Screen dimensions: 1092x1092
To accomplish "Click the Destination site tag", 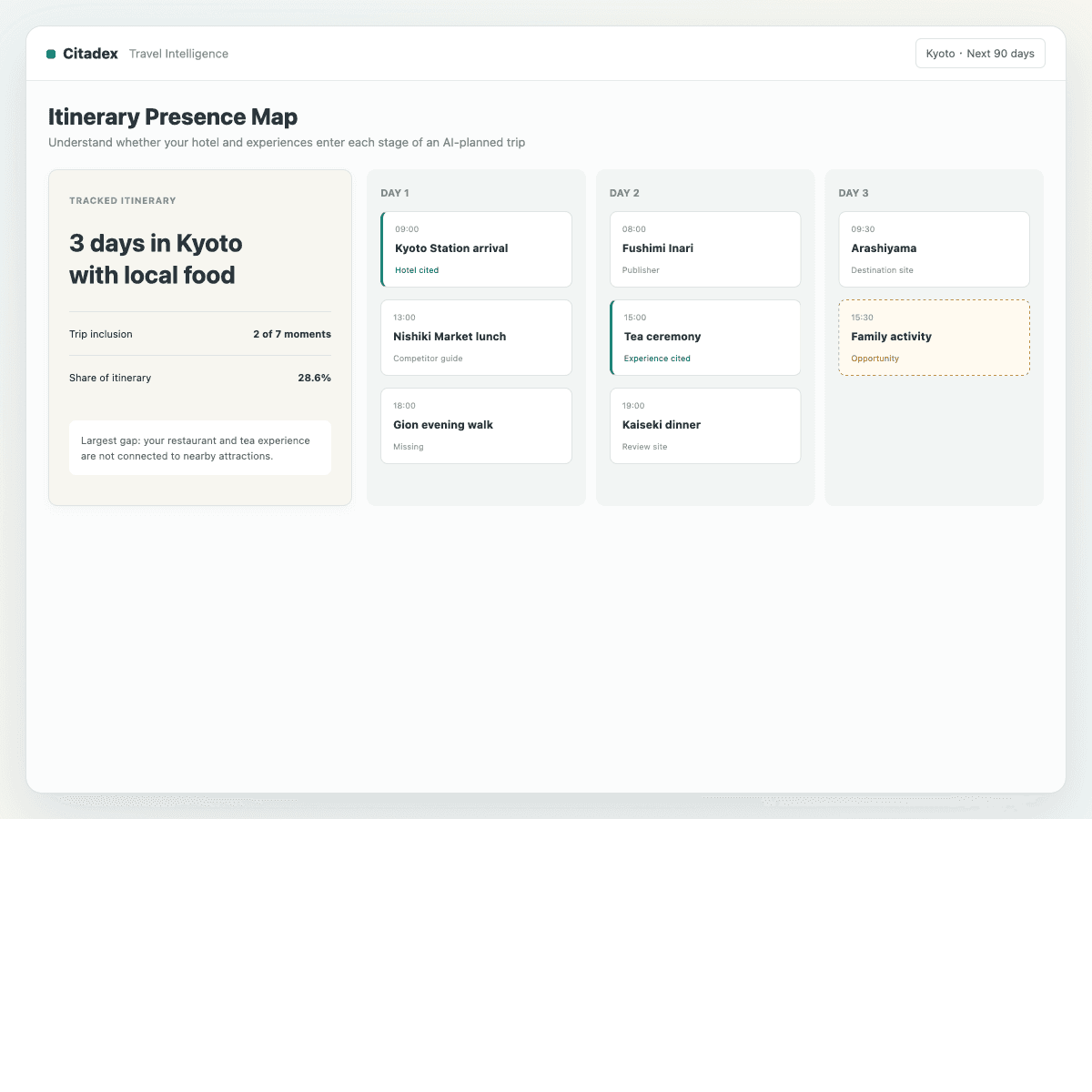I will 882,270.
